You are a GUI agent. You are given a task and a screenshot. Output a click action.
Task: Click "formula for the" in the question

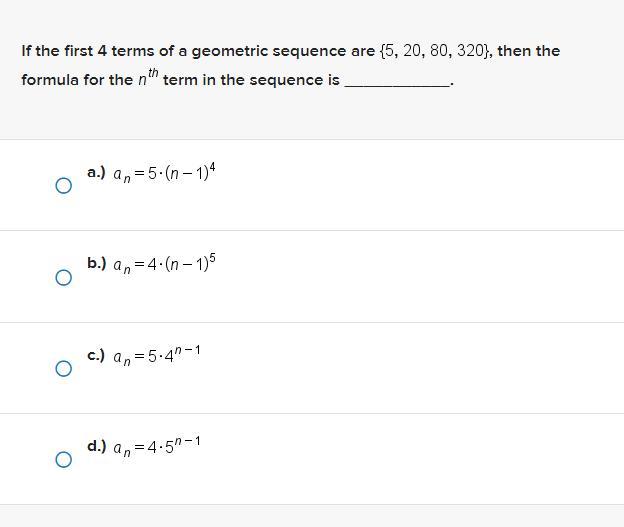coord(76,80)
